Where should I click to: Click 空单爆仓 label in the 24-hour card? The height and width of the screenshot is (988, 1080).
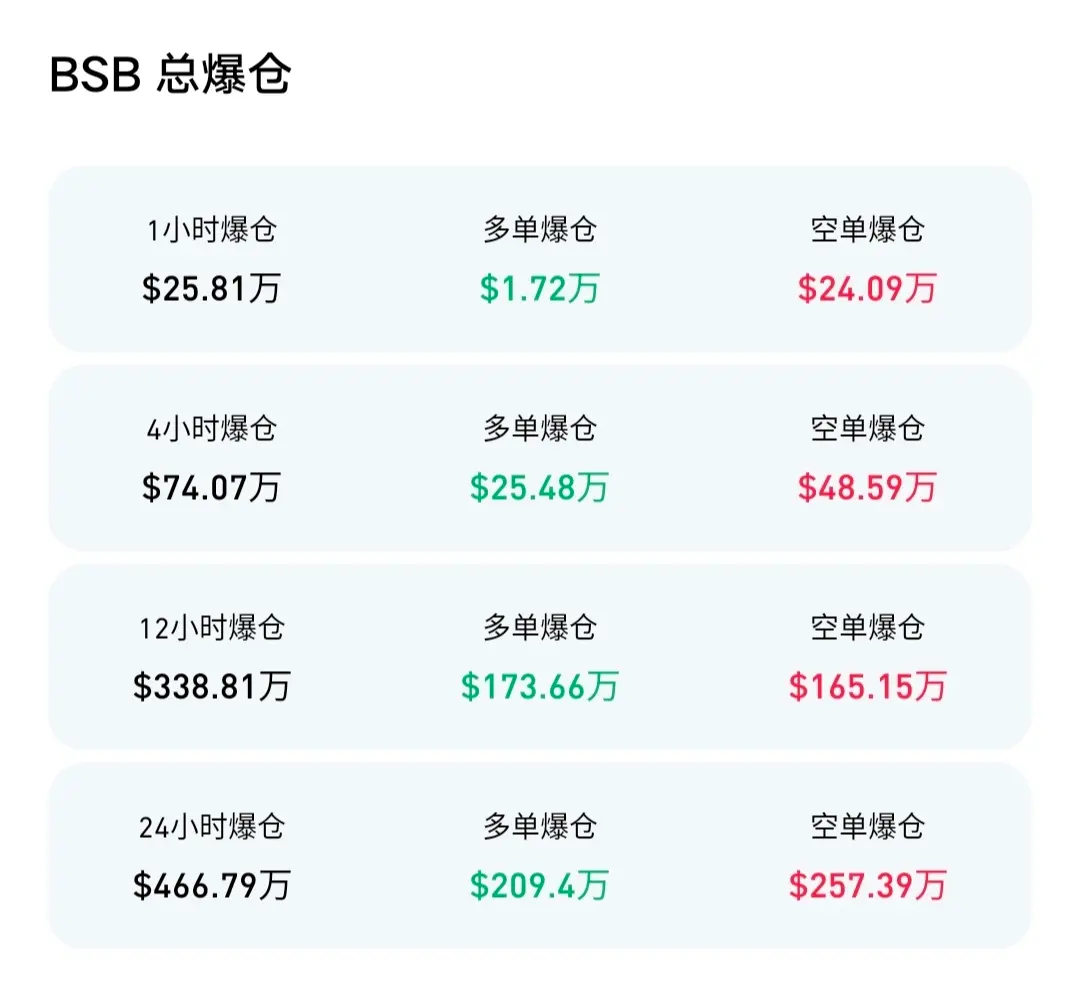coord(867,827)
